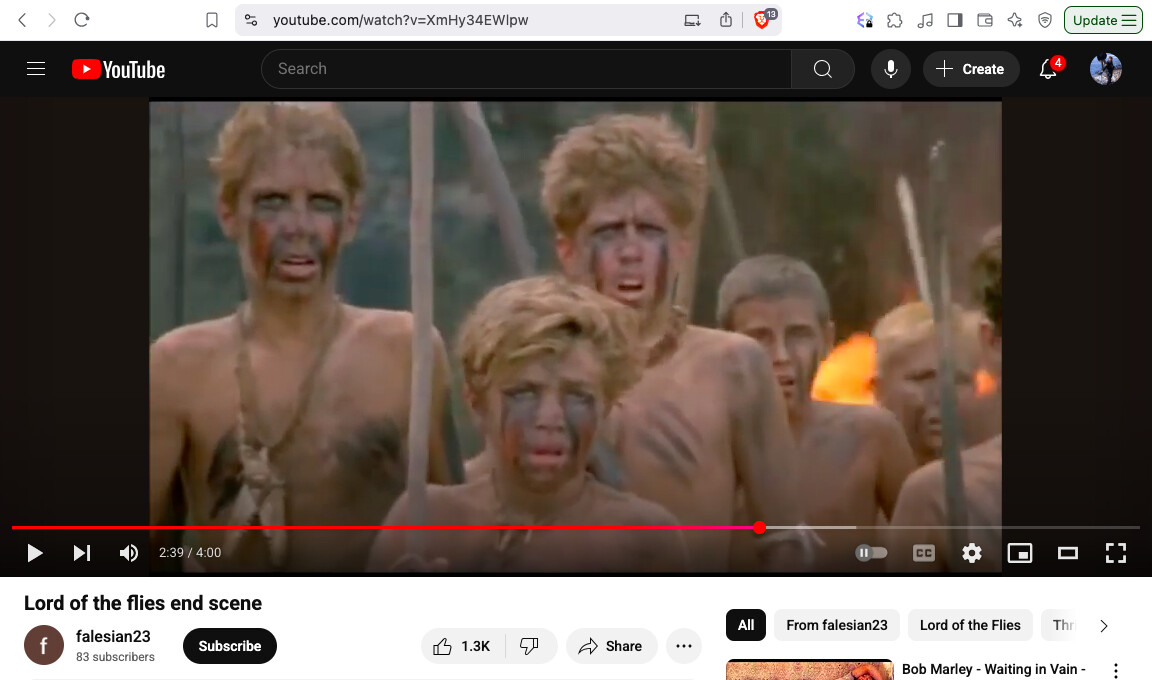Viewport: 1152px width, 680px height.
Task: Open the Create menu
Action: [971, 69]
